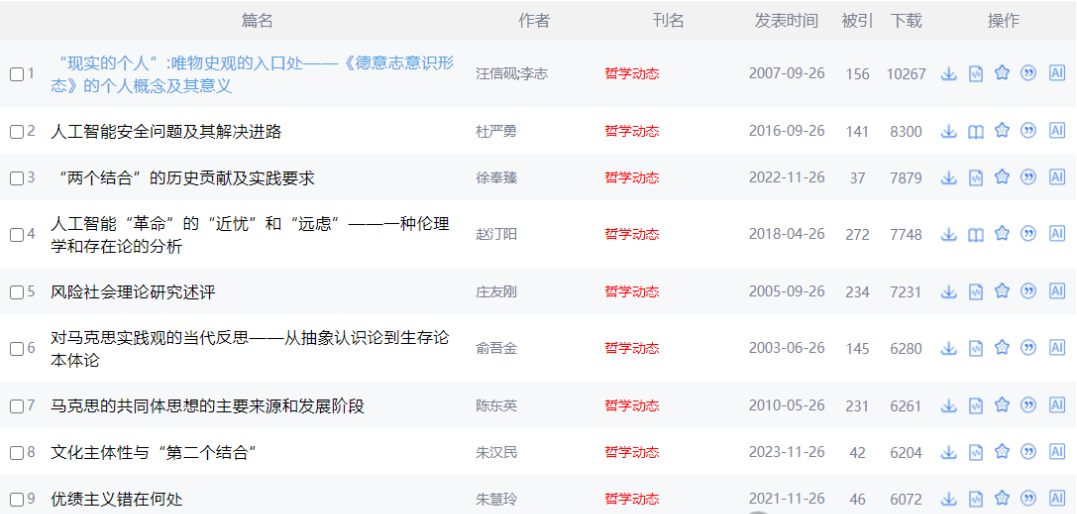The height and width of the screenshot is (514, 1077).
Task: Sort results by 下载 column header
Action: (906, 20)
